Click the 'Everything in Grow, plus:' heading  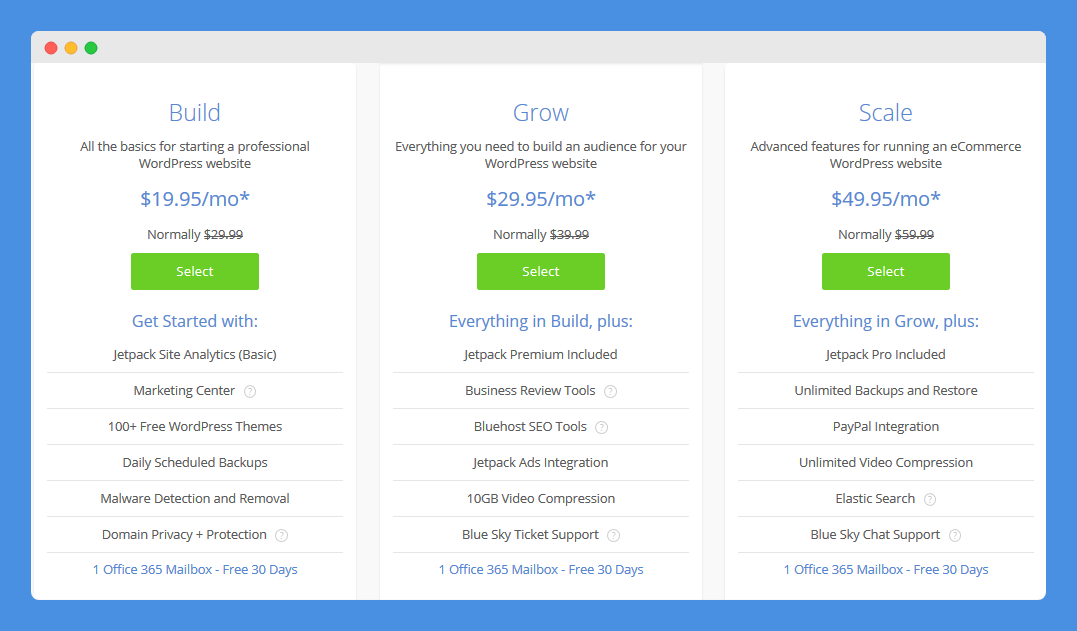(886, 321)
